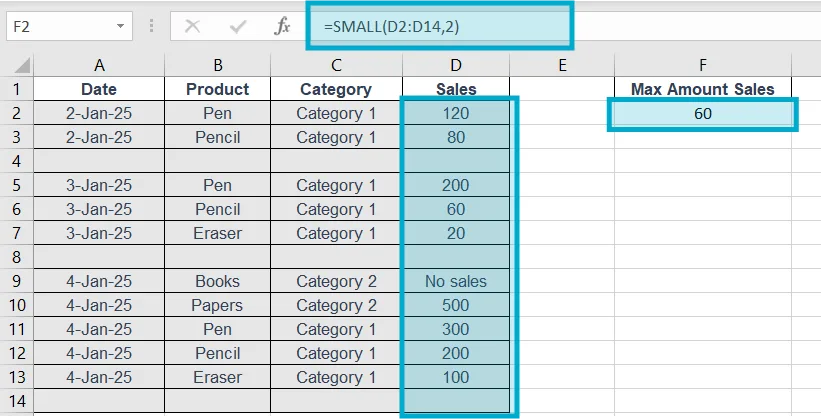Select the Sales header cell
This screenshot has height=420, width=821.
[x=456, y=90]
